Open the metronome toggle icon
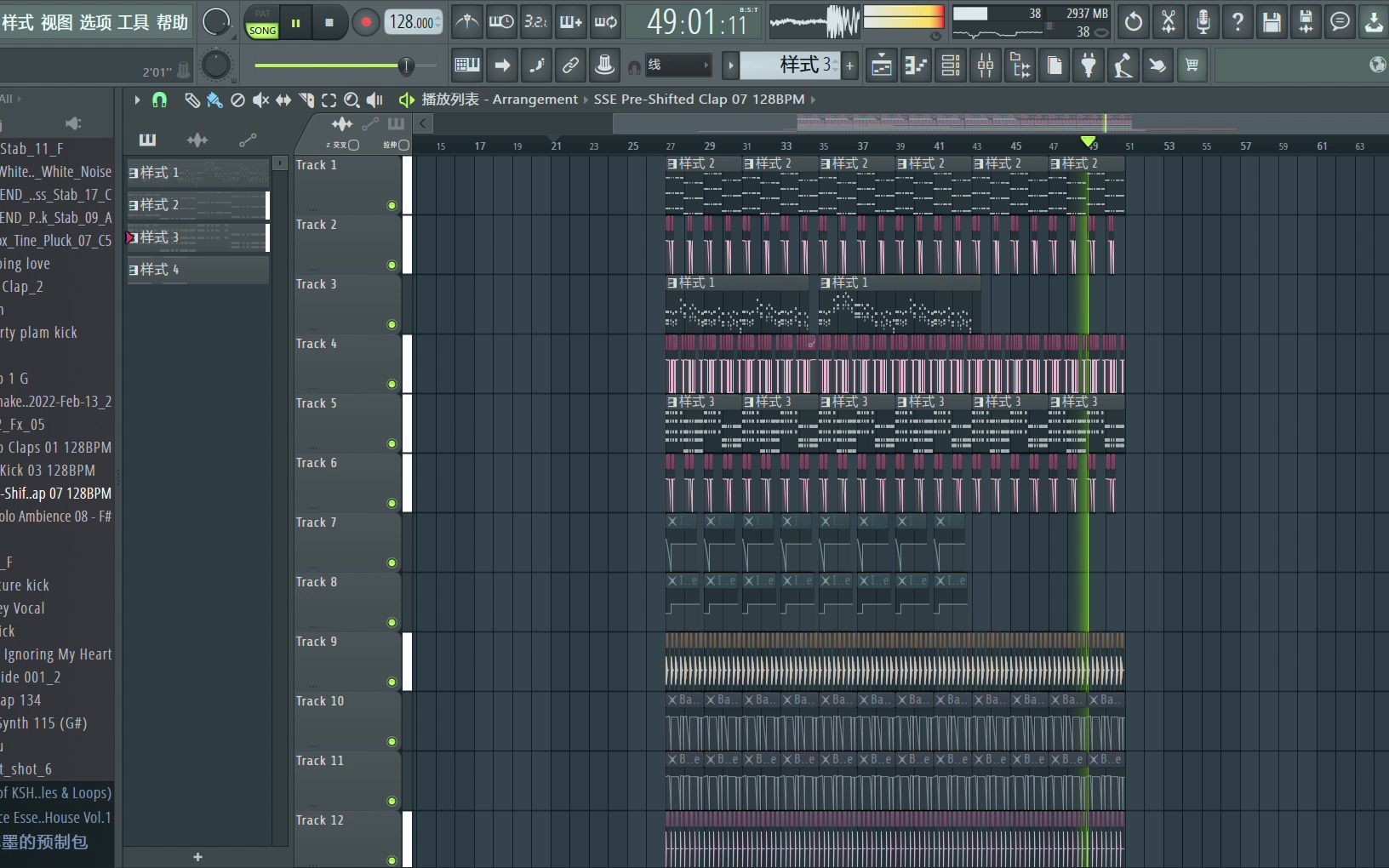This screenshot has height=868, width=1389. pyautogui.click(x=466, y=22)
